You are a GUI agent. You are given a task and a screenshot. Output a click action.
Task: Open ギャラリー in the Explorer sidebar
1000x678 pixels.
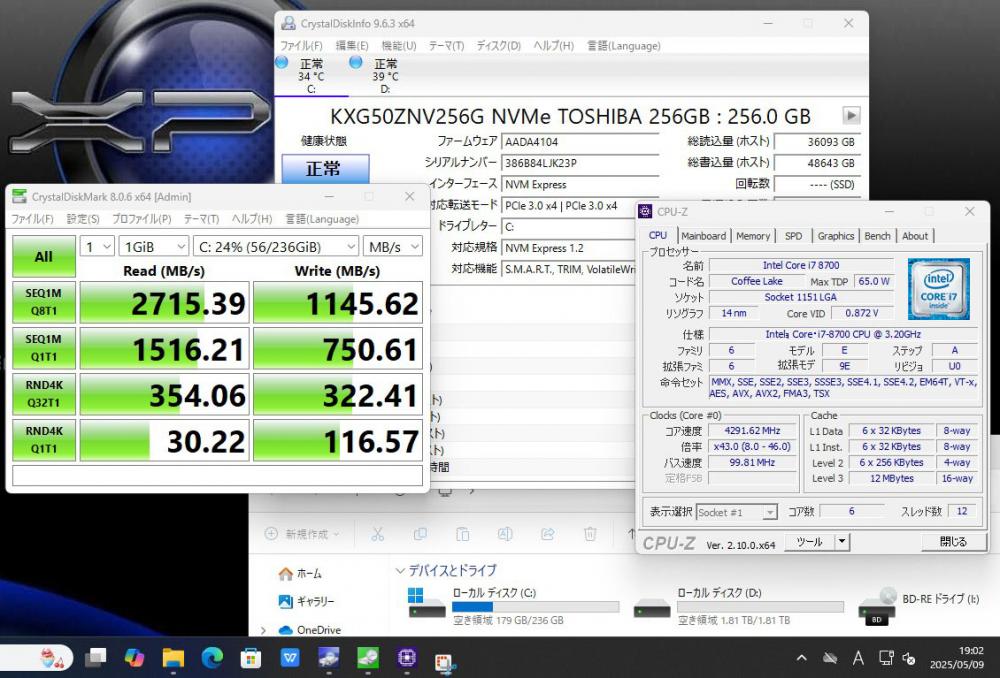pyautogui.click(x=306, y=601)
